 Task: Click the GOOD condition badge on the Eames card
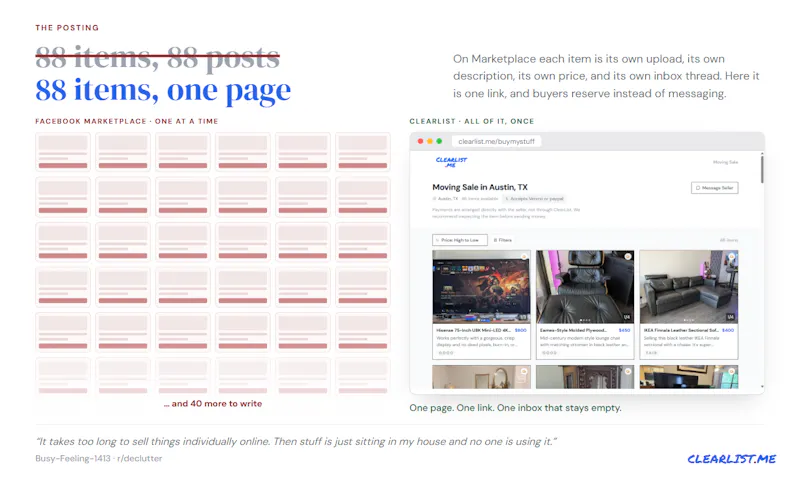[549, 353]
